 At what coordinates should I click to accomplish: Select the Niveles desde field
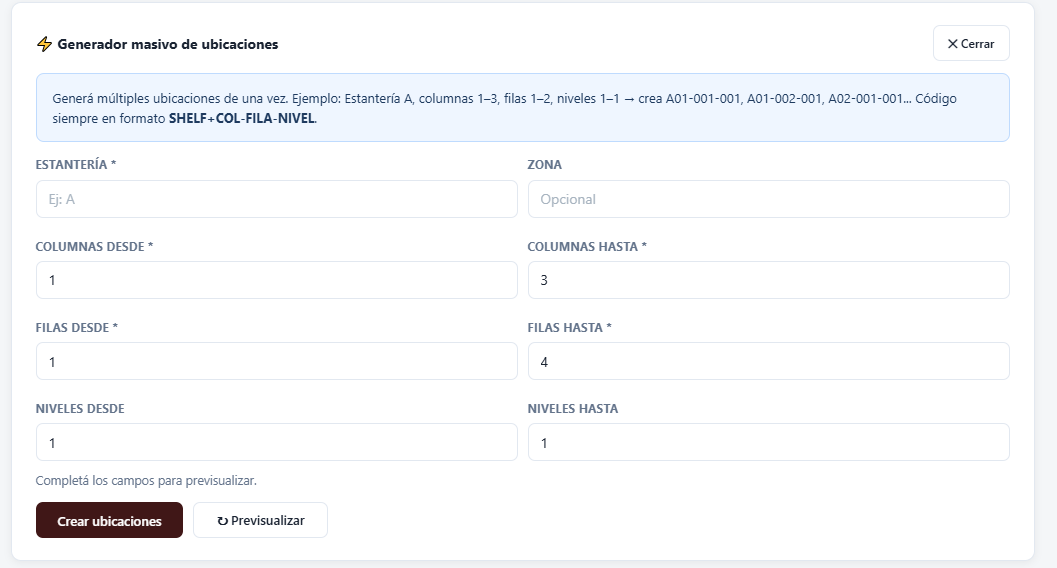click(x=276, y=442)
